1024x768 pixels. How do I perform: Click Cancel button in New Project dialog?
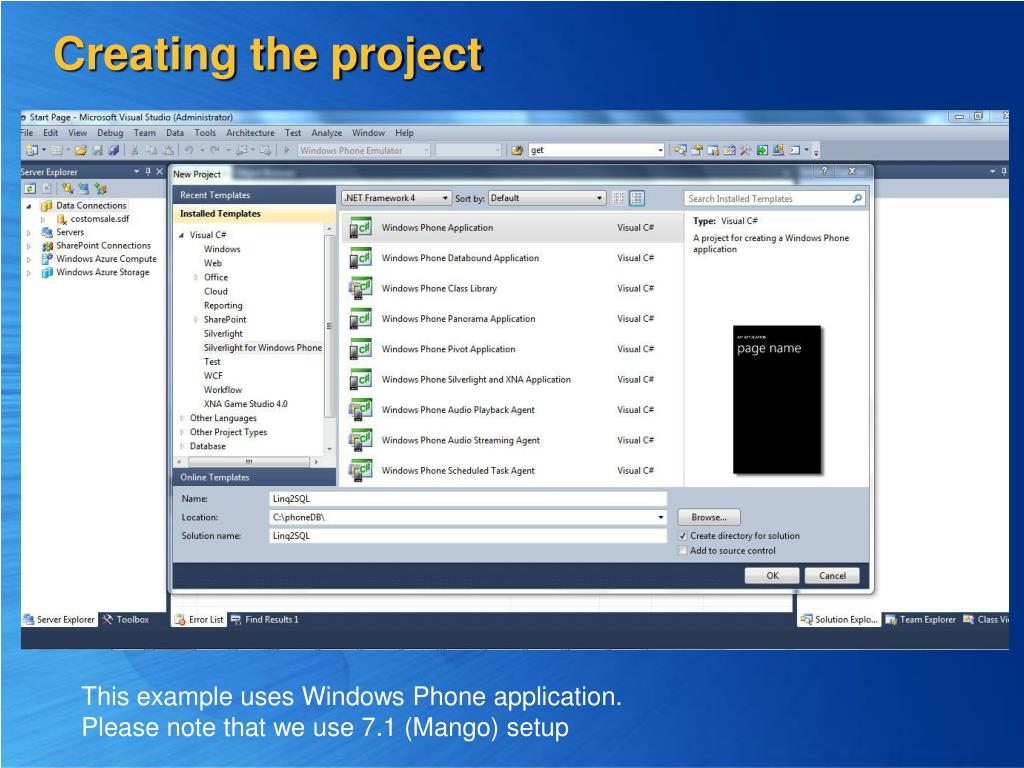tap(832, 576)
